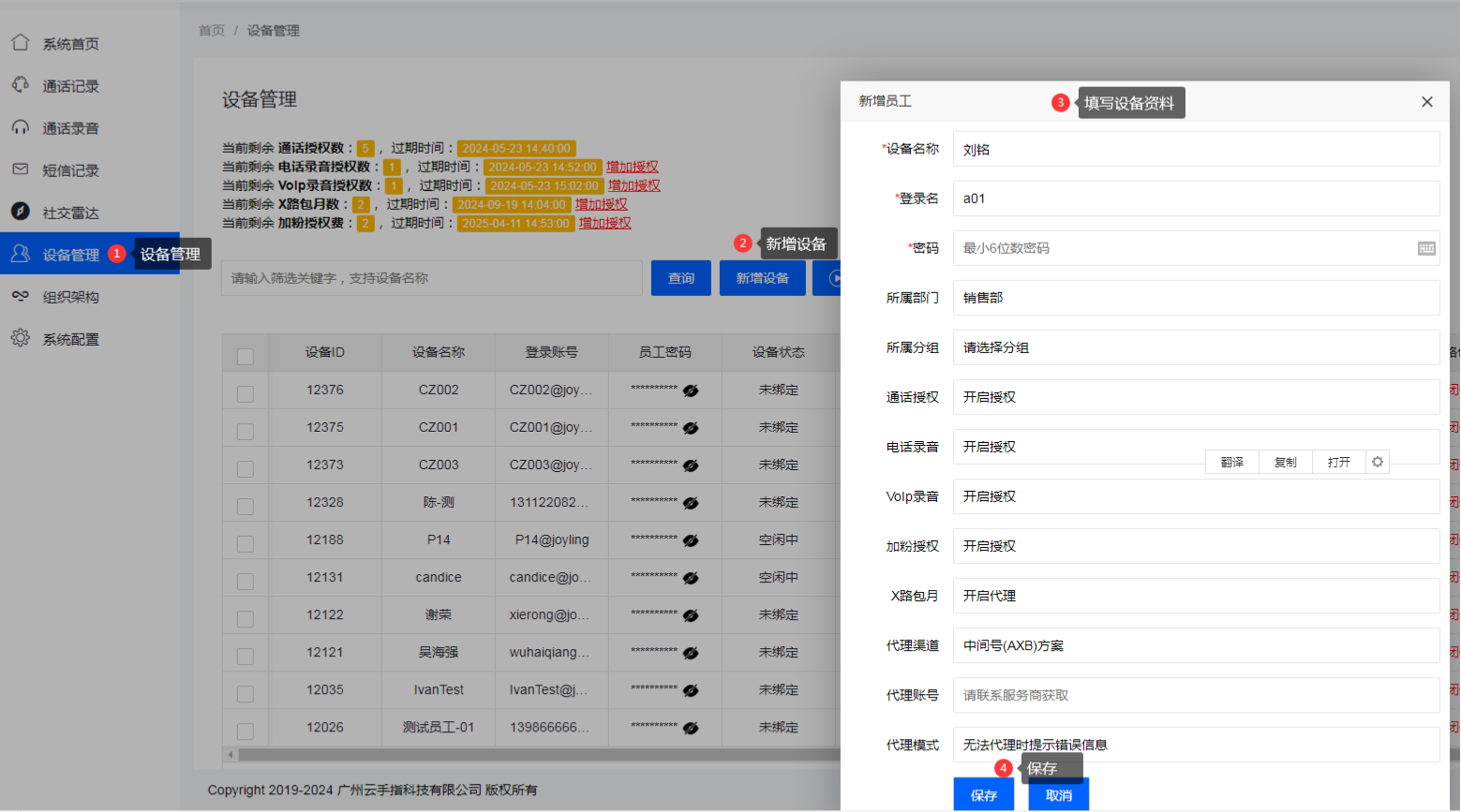Tick the checkbox for device 12188
Image resolution: width=1461 pixels, height=812 pixels.
[246, 544]
